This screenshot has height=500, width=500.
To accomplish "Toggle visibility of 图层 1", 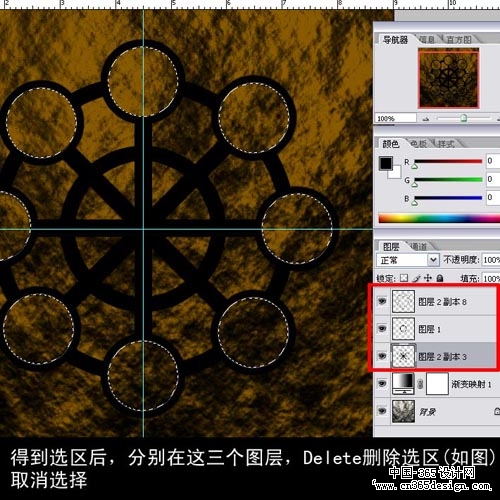I will coord(382,329).
